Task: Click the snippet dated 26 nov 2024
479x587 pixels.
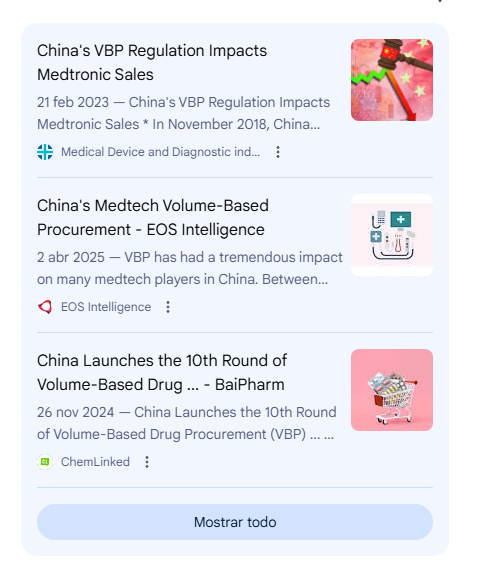Action: [x=187, y=423]
